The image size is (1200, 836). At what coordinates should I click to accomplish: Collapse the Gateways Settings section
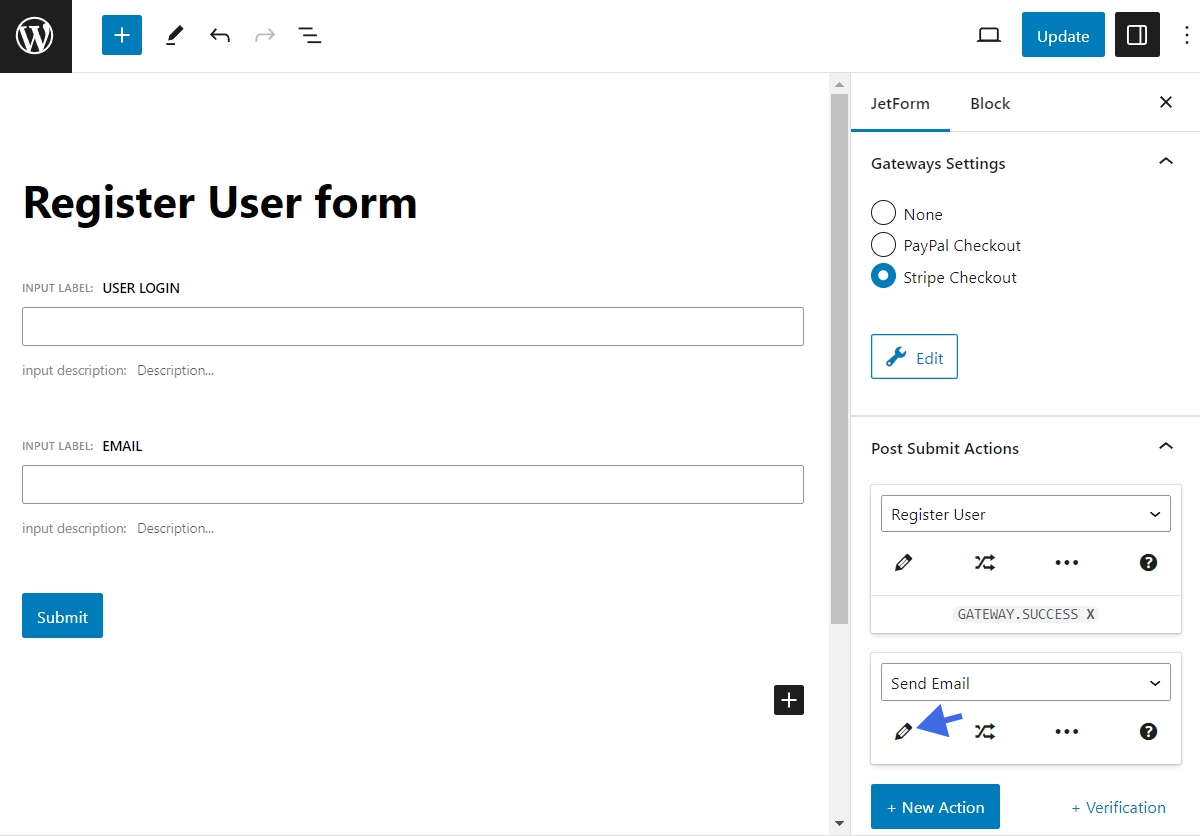tap(1165, 161)
